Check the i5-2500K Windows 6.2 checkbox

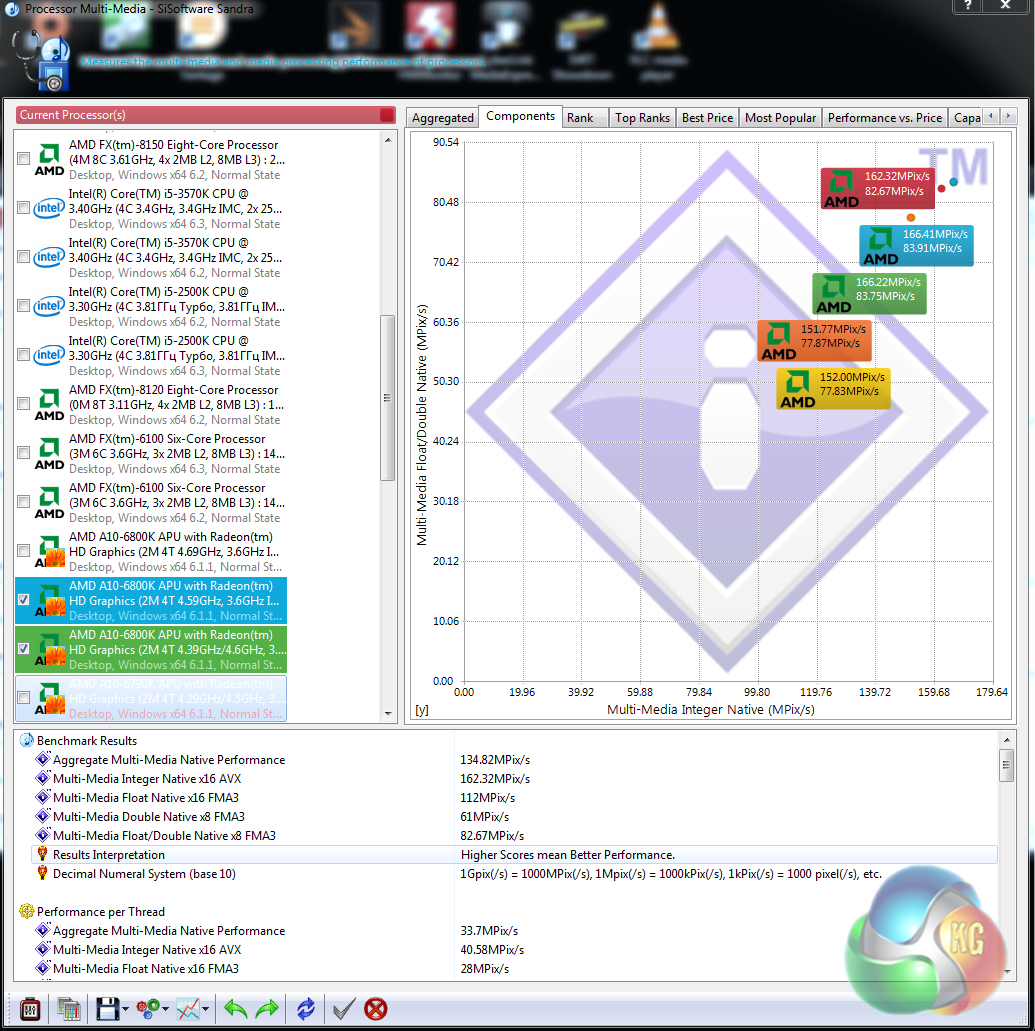[24, 306]
